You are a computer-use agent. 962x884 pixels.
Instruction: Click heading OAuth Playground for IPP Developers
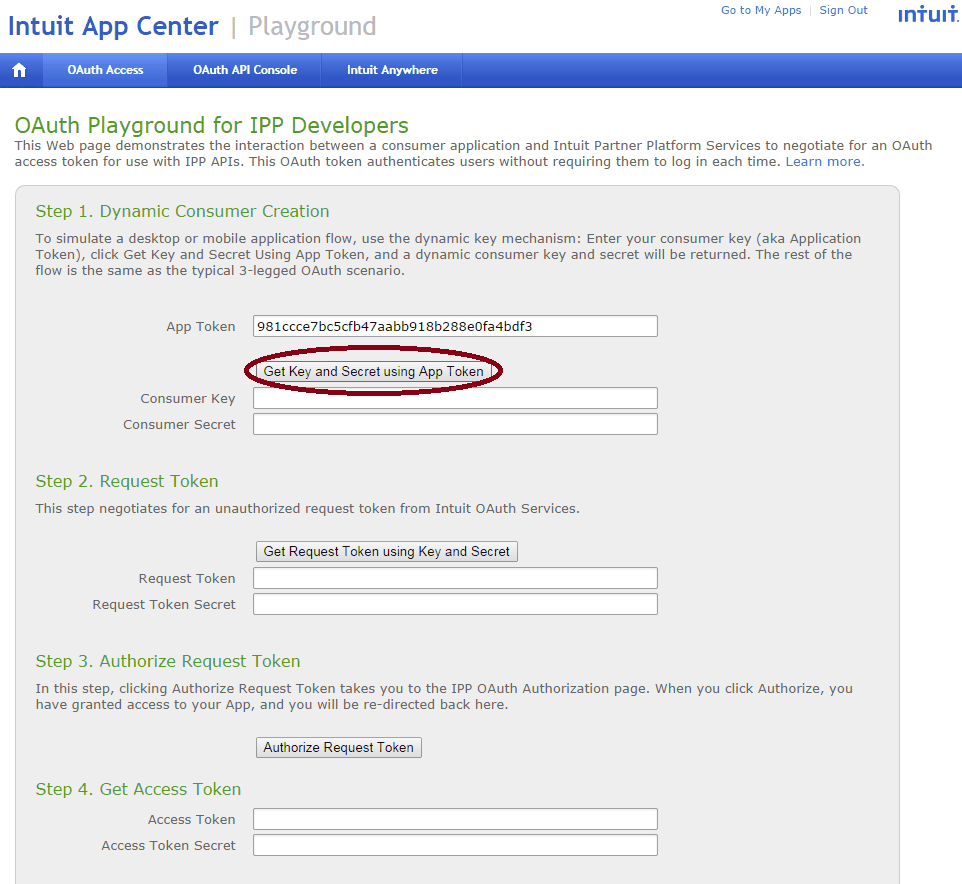(211, 125)
